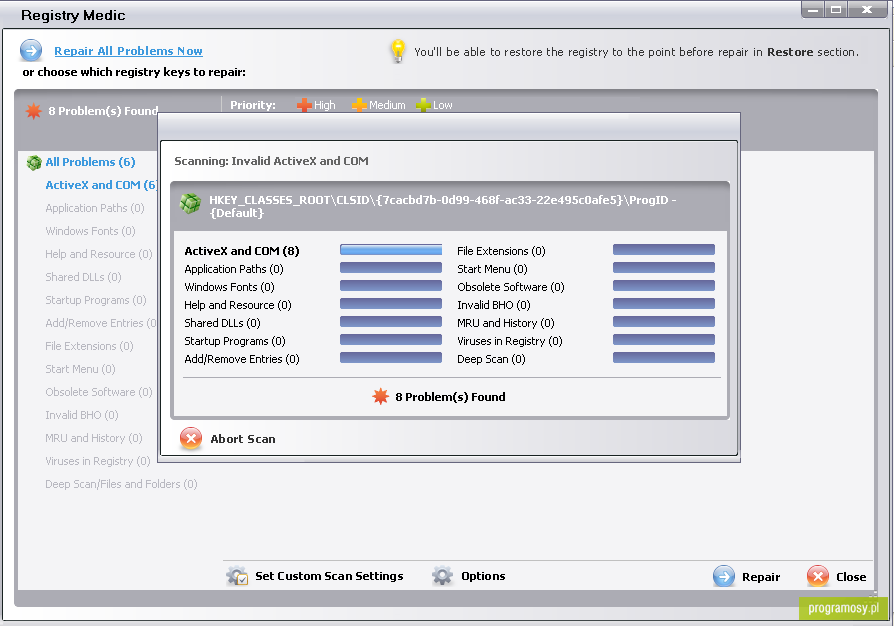The image size is (894, 626).
Task: Click ActiveX and COM (8) in the scan dialog
Action: click(242, 251)
